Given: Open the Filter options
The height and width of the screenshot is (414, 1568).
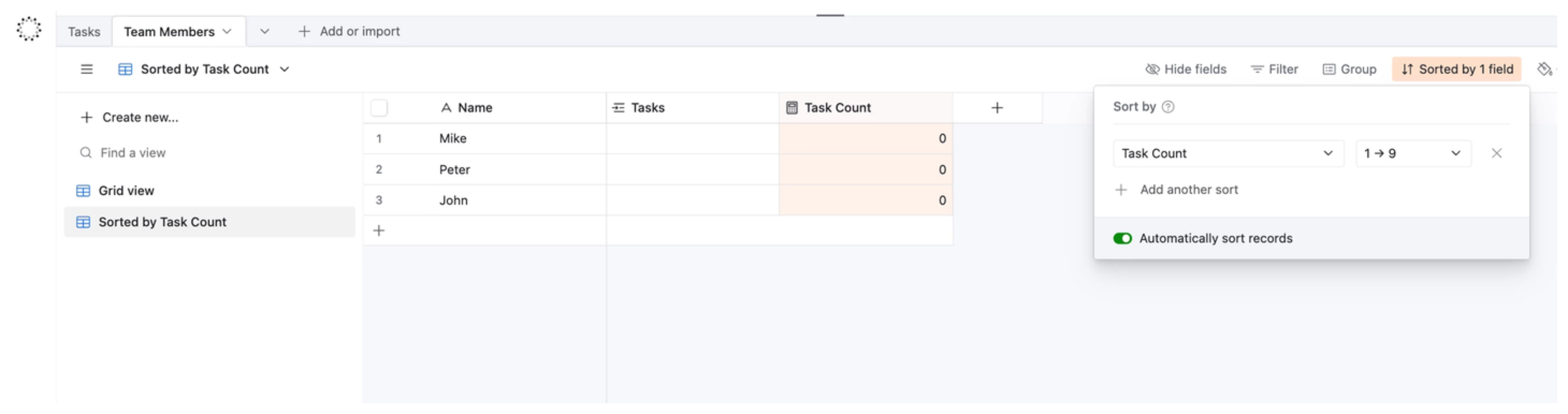Looking at the screenshot, I should [x=1274, y=69].
